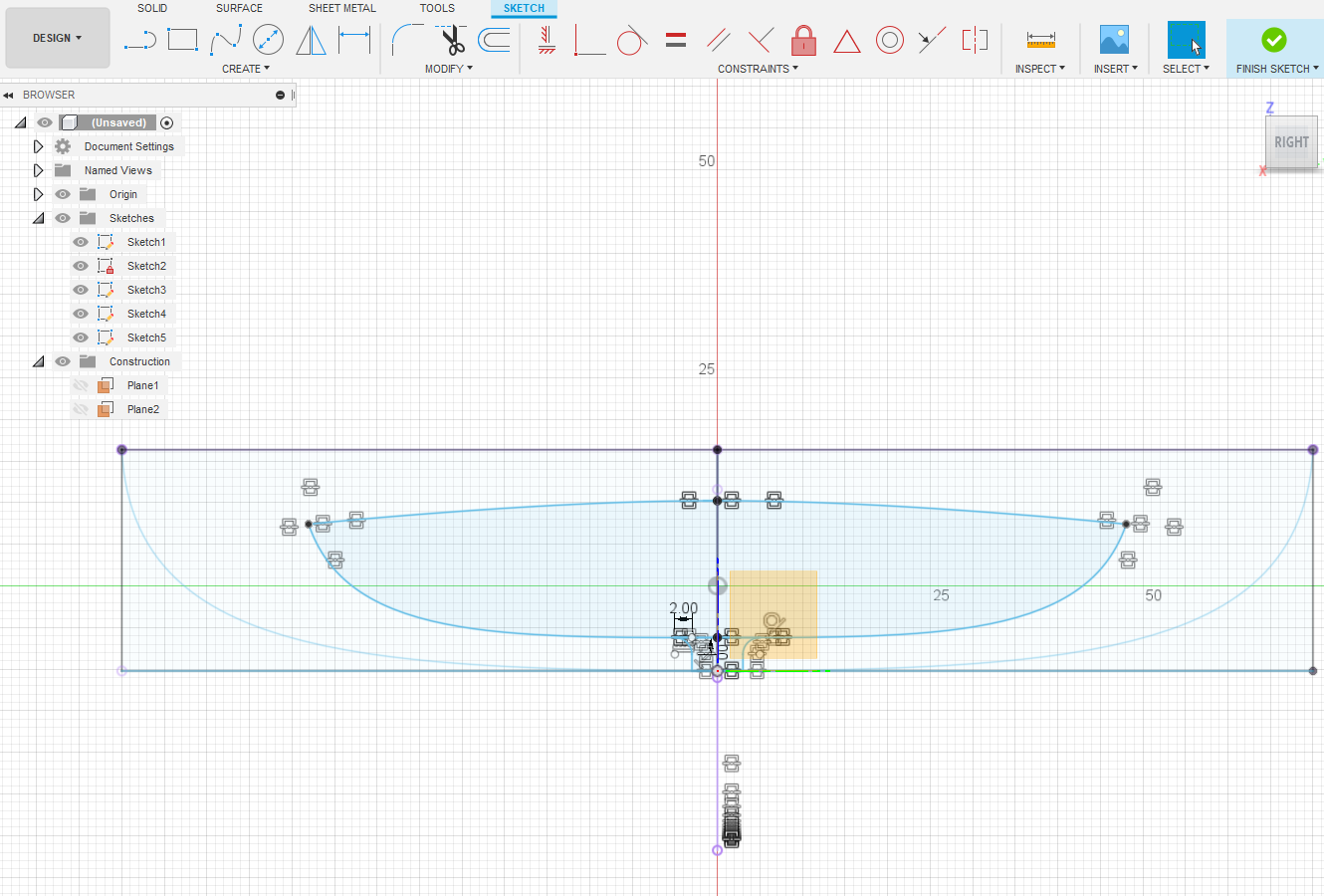Activate the Unsaved component radio button
This screenshot has height=896, width=1324.
[167, 122]
